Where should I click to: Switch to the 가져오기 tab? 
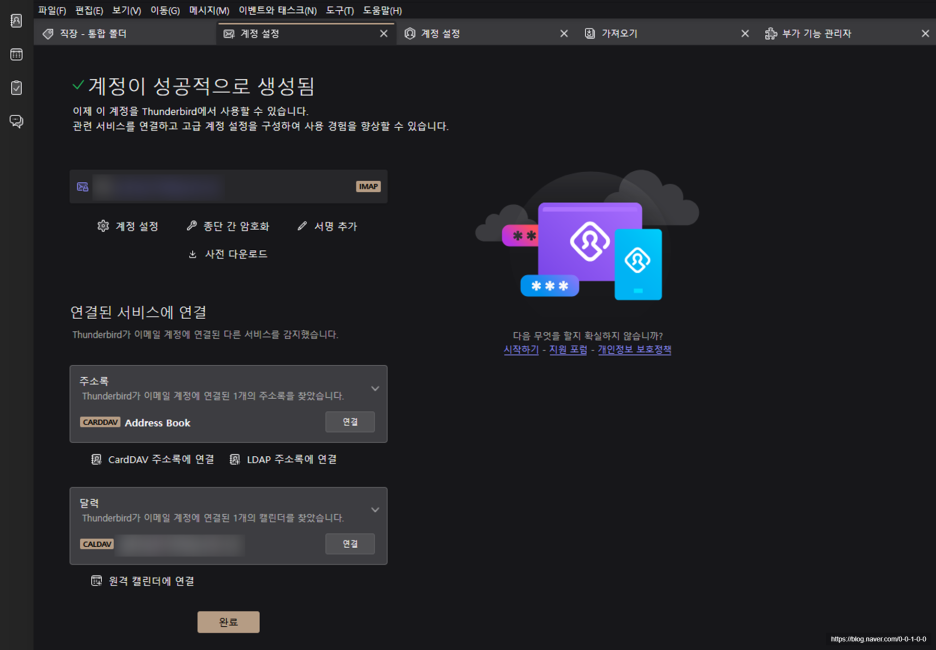click(x=666, y=33)
